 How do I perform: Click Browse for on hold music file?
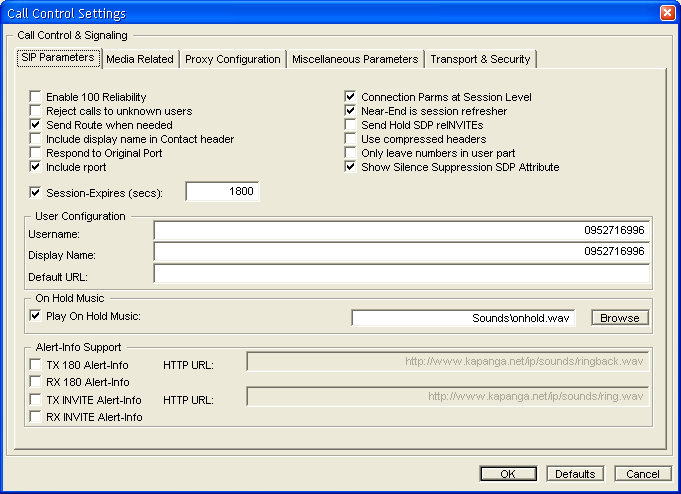pyautogui.click(x=619, y=318)
